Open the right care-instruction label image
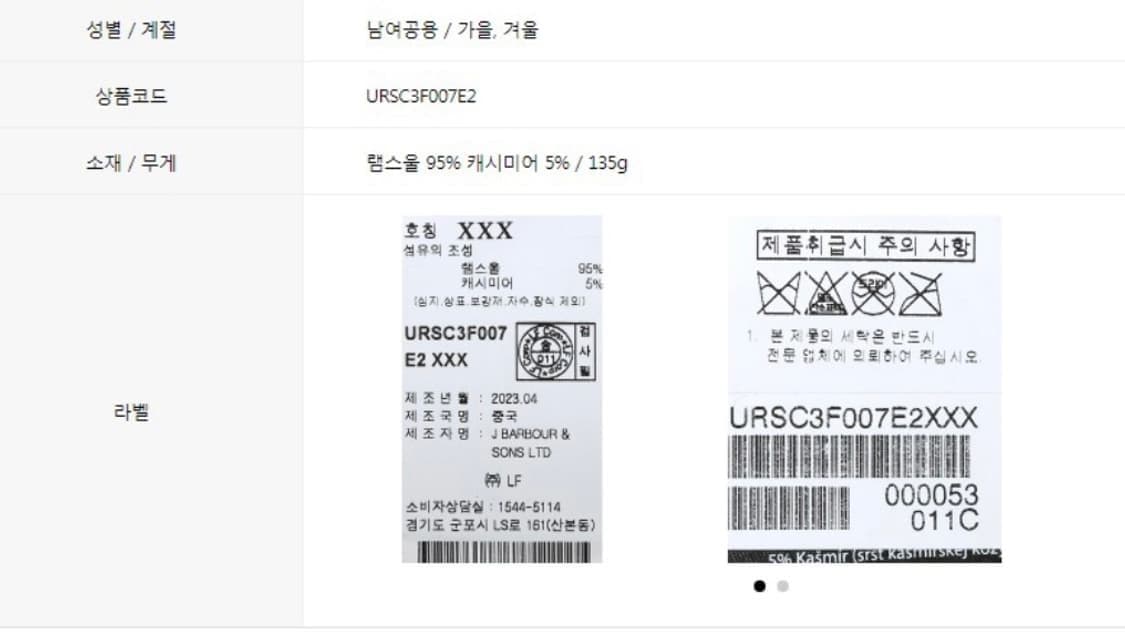The width and height of the screenshot is (1125, 634). 865,389
